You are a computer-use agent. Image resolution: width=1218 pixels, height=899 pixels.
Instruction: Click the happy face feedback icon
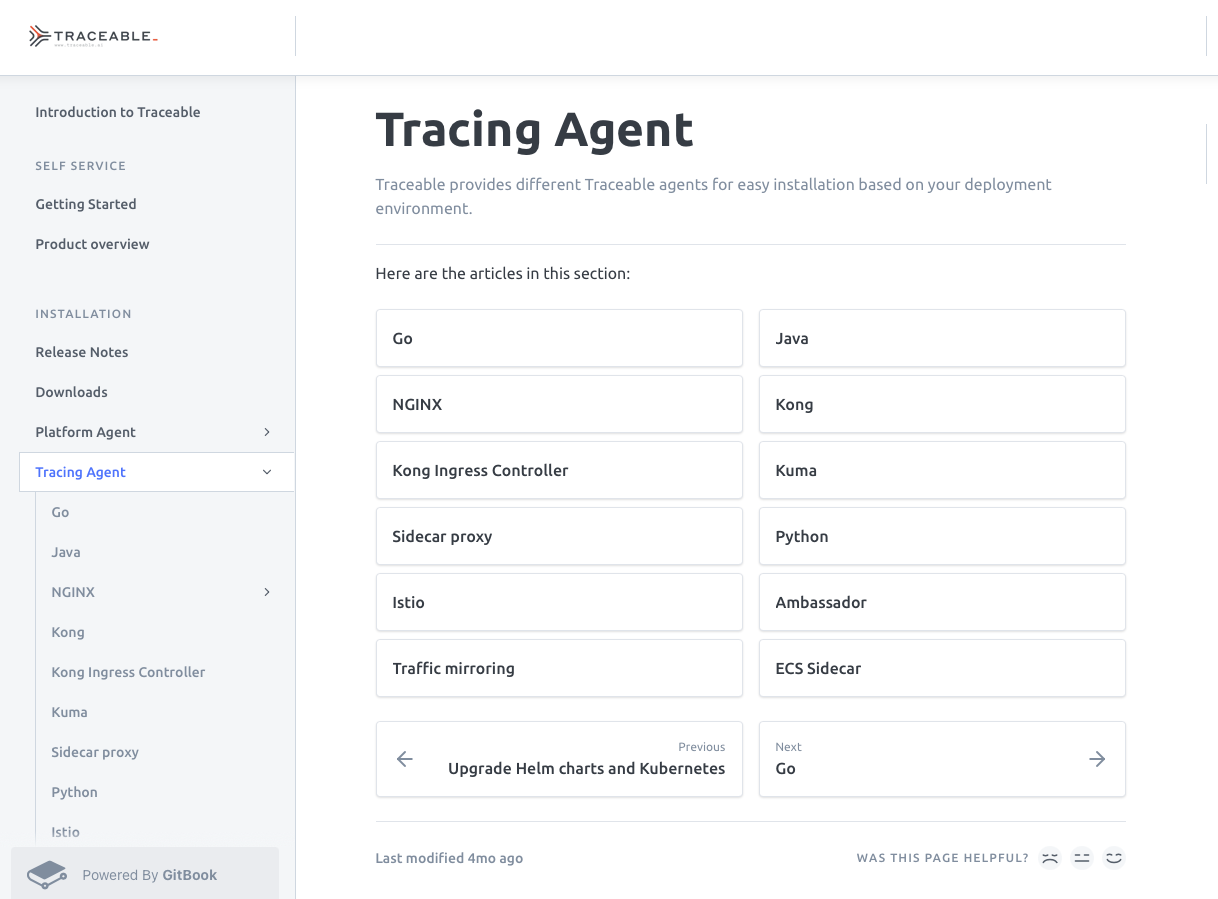[x=1113, y=858]
